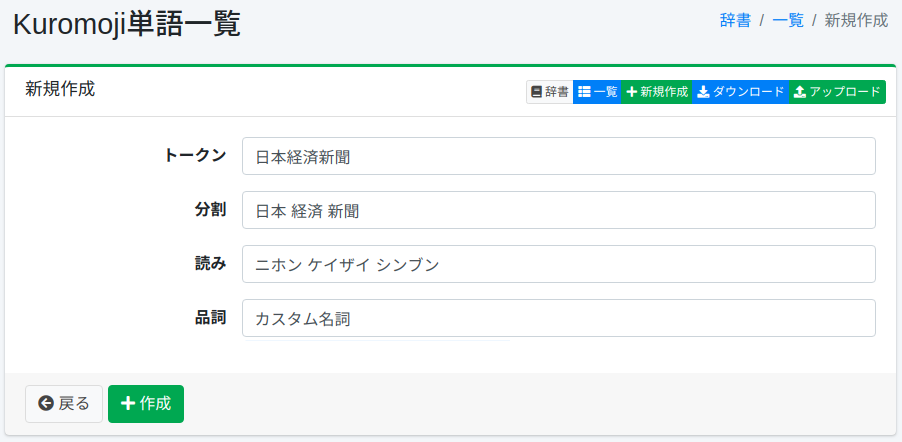Focus the トークン input field

(558, 156)
